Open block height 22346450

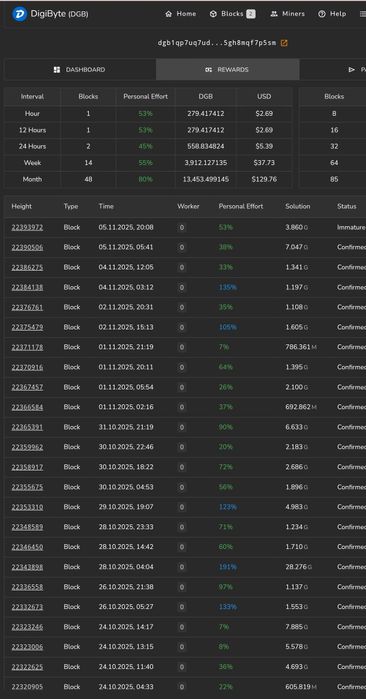coord(27,547)
